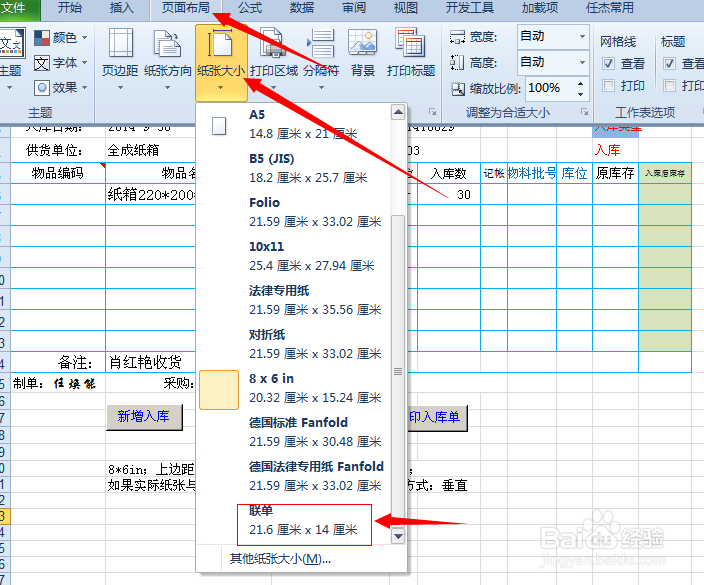The width and height of the screenshot is (704, 585).
Task: Select 法律专用纸 paper size
Action: coord(294,300)
